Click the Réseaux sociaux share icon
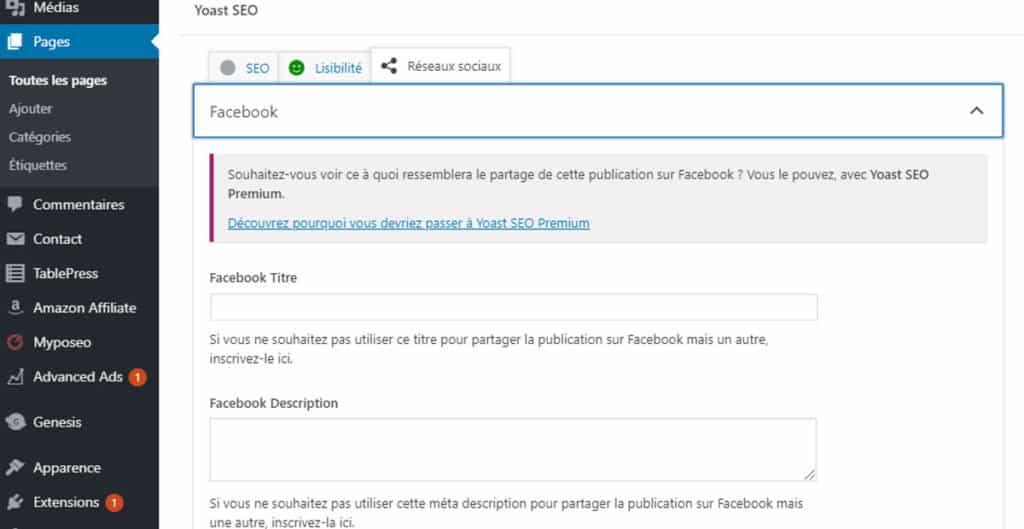Viewport: 1024px width, 529px height. pos(389,66)
